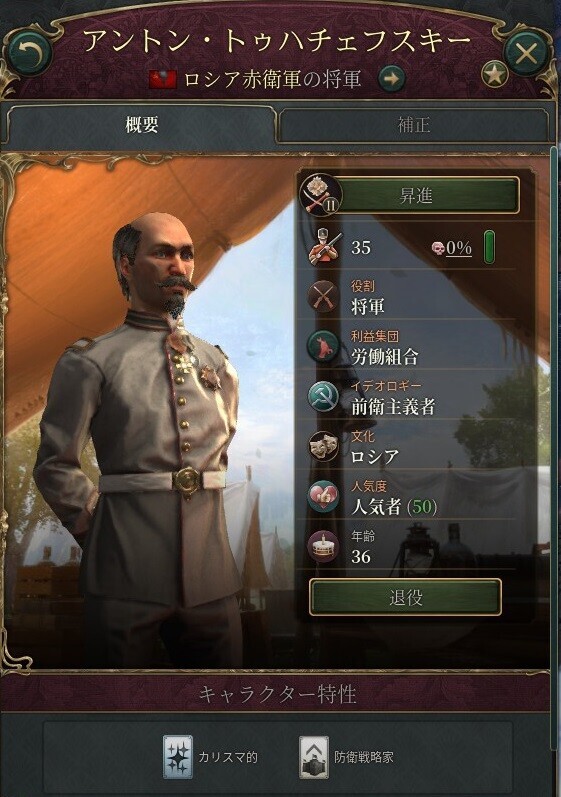
Task: Click the 防衛戦略家 trait icon
Action: pos(314,757)
